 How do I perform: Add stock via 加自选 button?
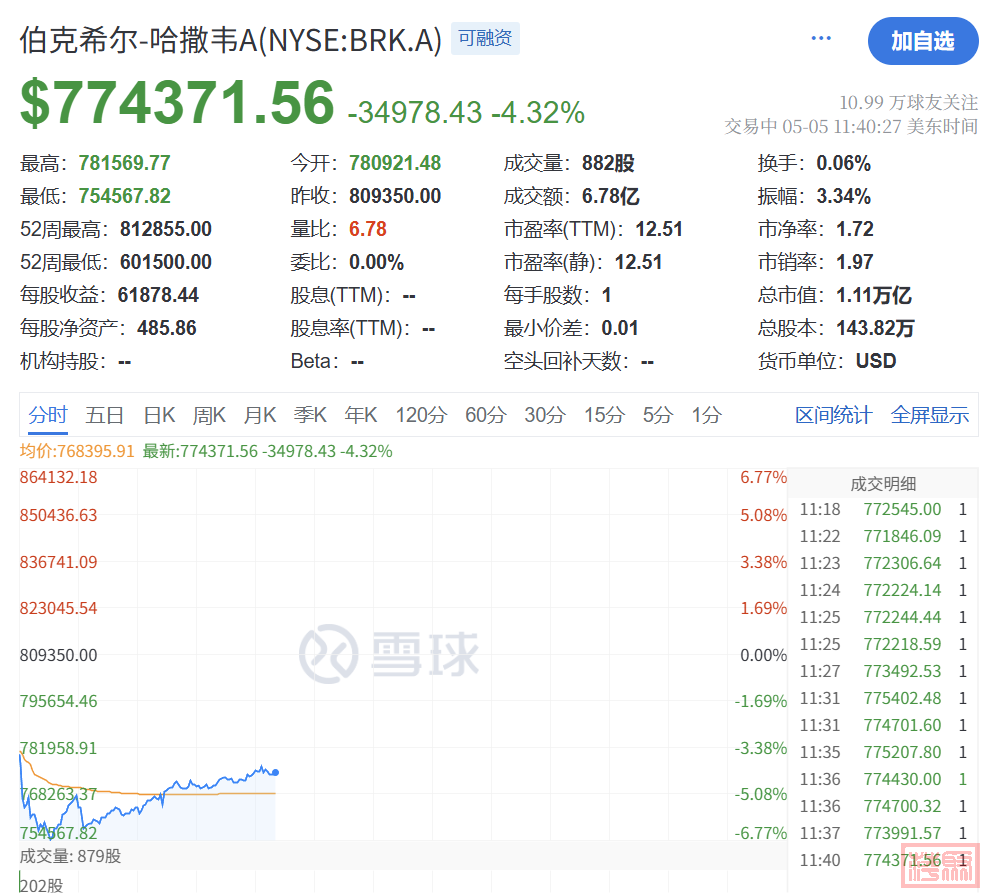922,42
